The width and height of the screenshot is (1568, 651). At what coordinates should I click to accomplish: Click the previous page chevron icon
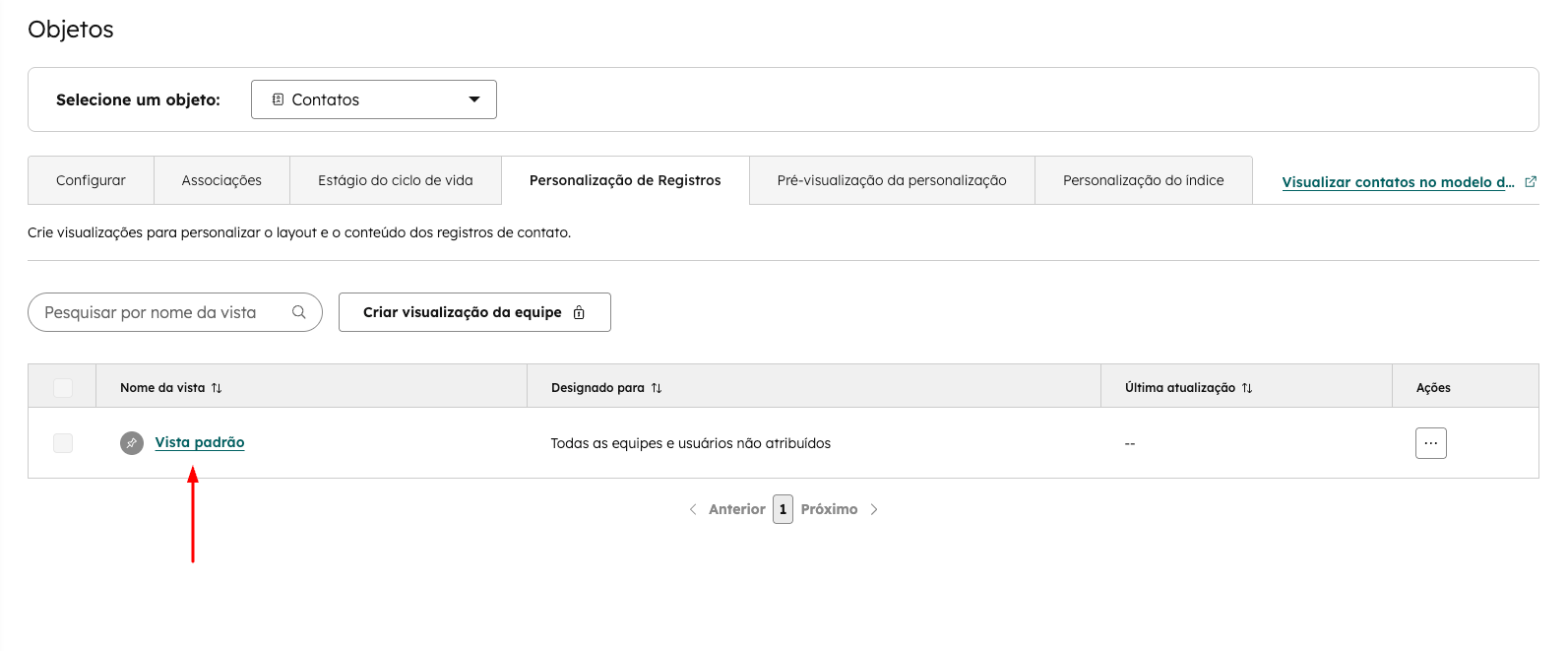(x=693, y=509)
